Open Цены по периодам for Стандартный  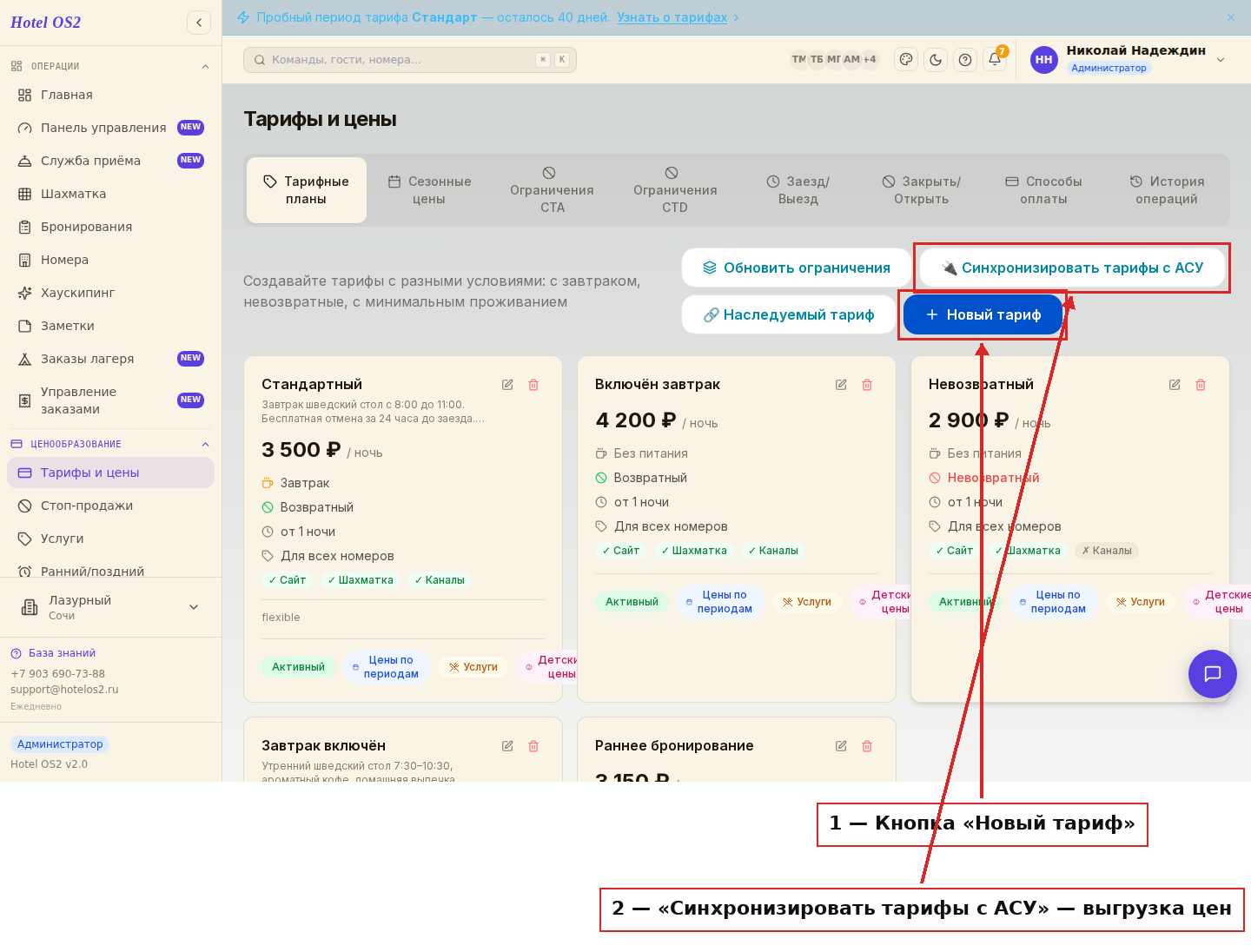(387, 667)
